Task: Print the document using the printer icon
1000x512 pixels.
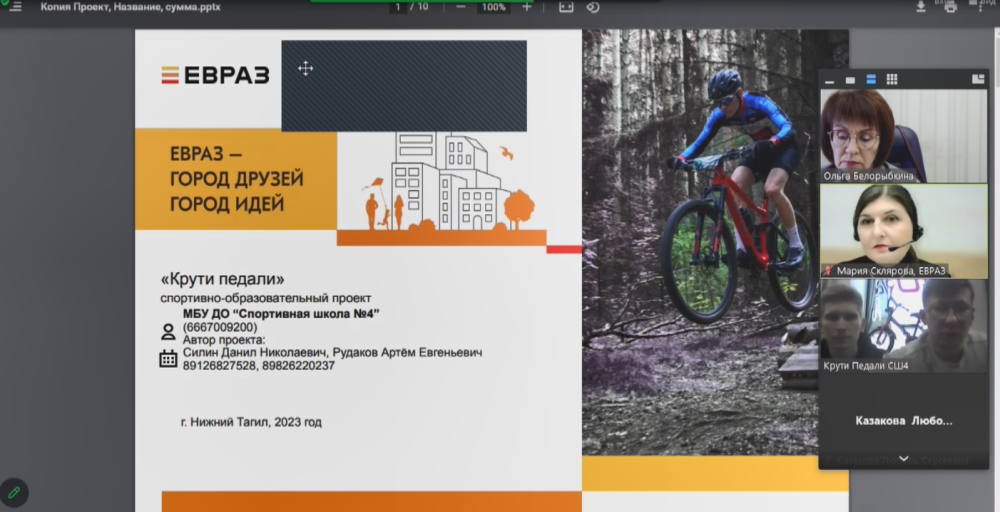Action: point(950,7)
